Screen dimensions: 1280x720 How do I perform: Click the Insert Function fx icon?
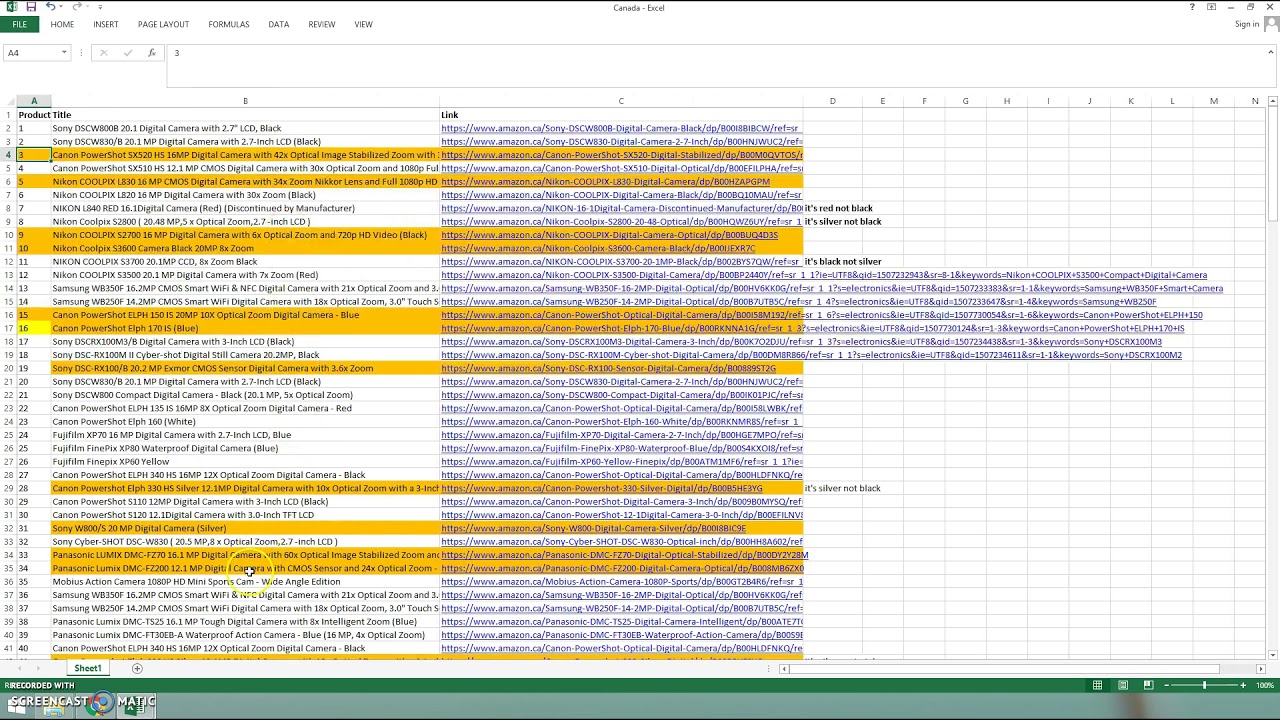click(151, 53)
